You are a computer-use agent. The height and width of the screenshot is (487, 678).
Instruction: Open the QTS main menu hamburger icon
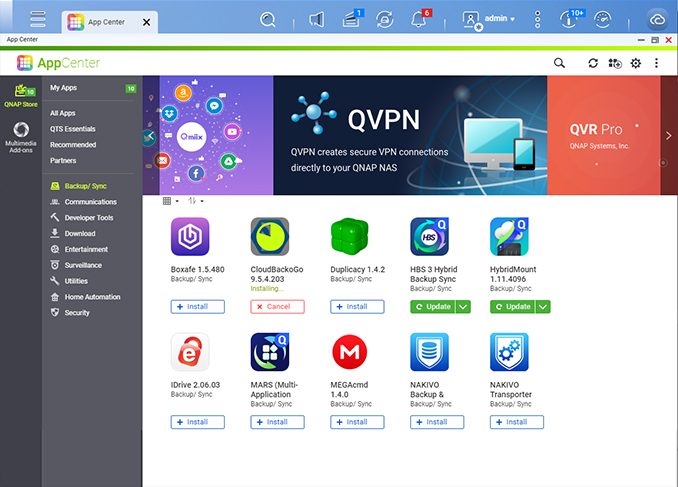38,19
